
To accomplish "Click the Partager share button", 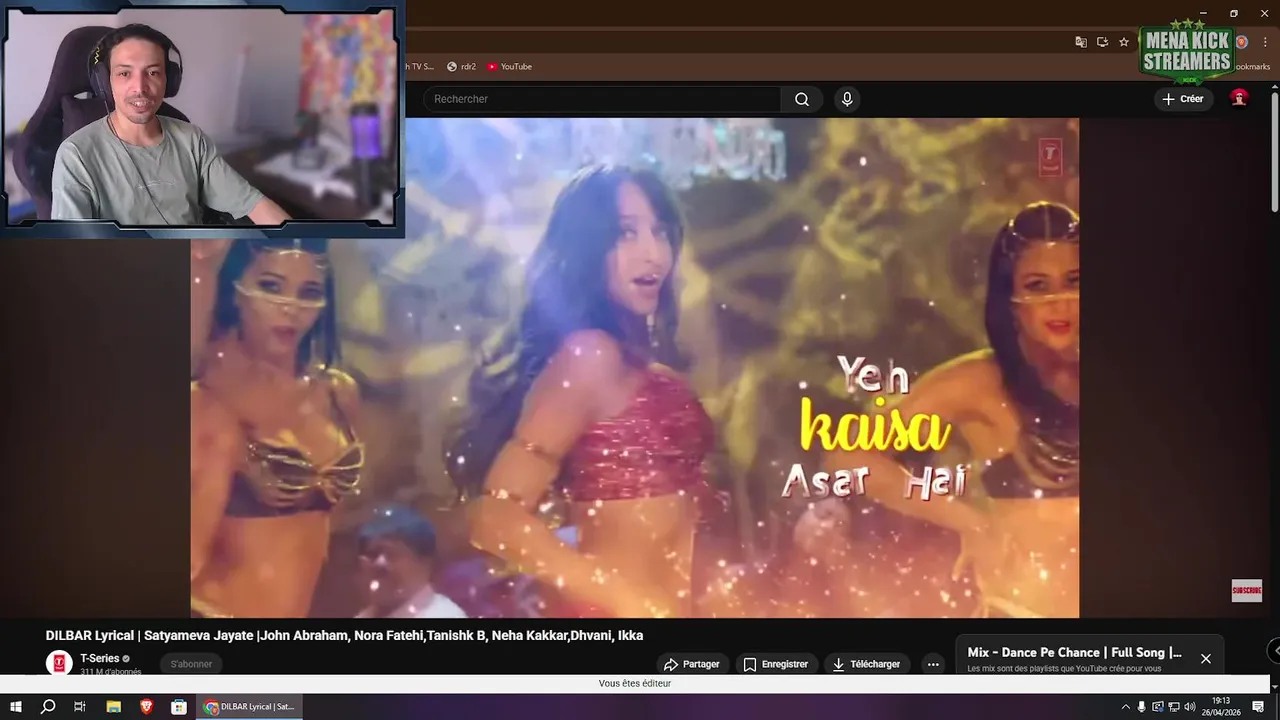I will [691, 664].
